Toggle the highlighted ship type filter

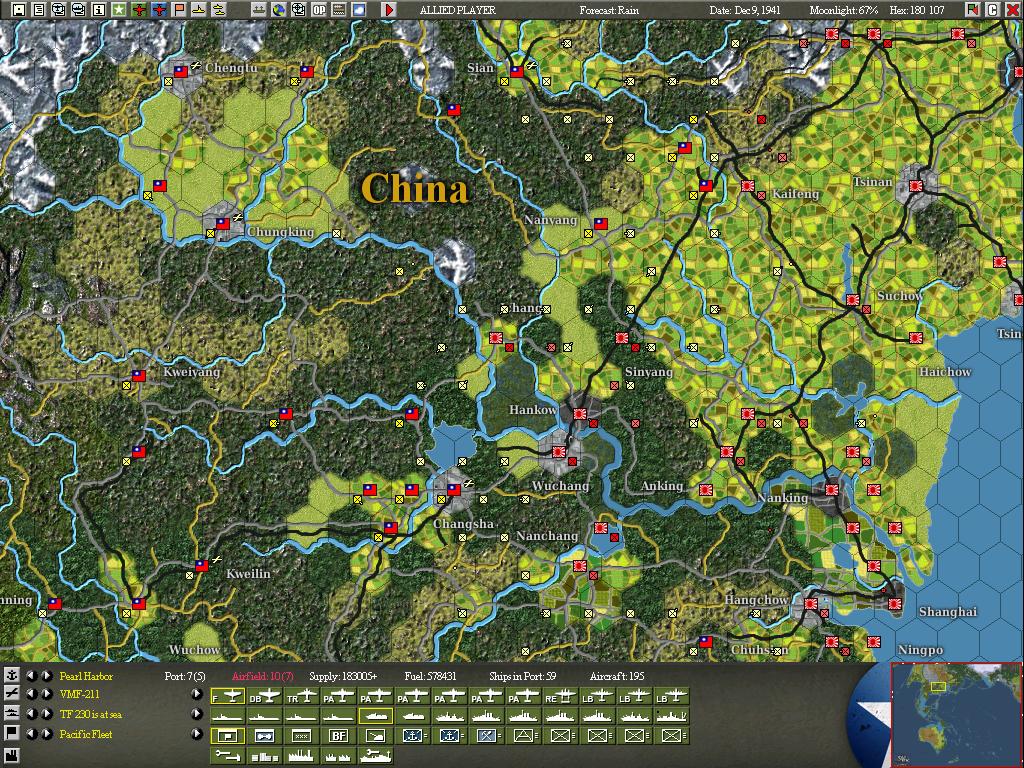click(376, 716)
